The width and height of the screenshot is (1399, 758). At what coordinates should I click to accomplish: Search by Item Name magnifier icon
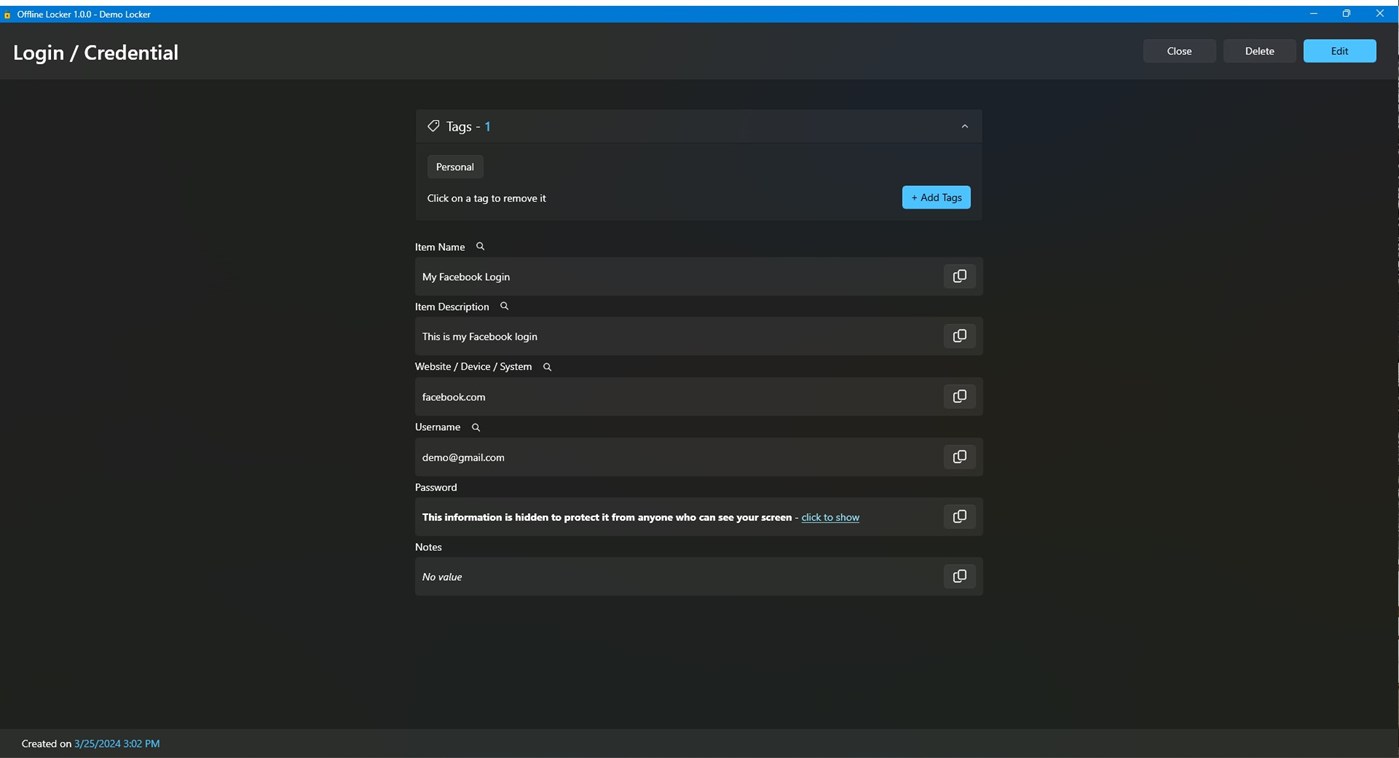coord(480,246)
